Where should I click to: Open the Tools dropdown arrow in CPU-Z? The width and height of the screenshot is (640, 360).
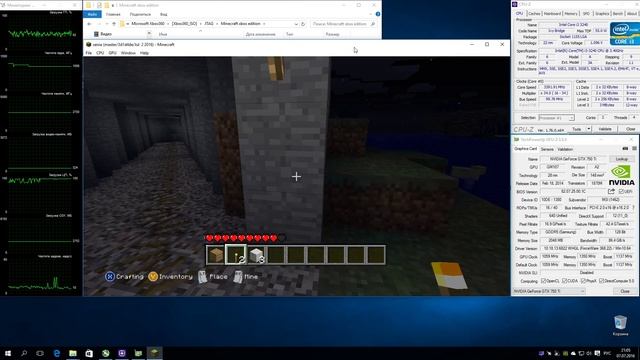[x=589, y=129]
